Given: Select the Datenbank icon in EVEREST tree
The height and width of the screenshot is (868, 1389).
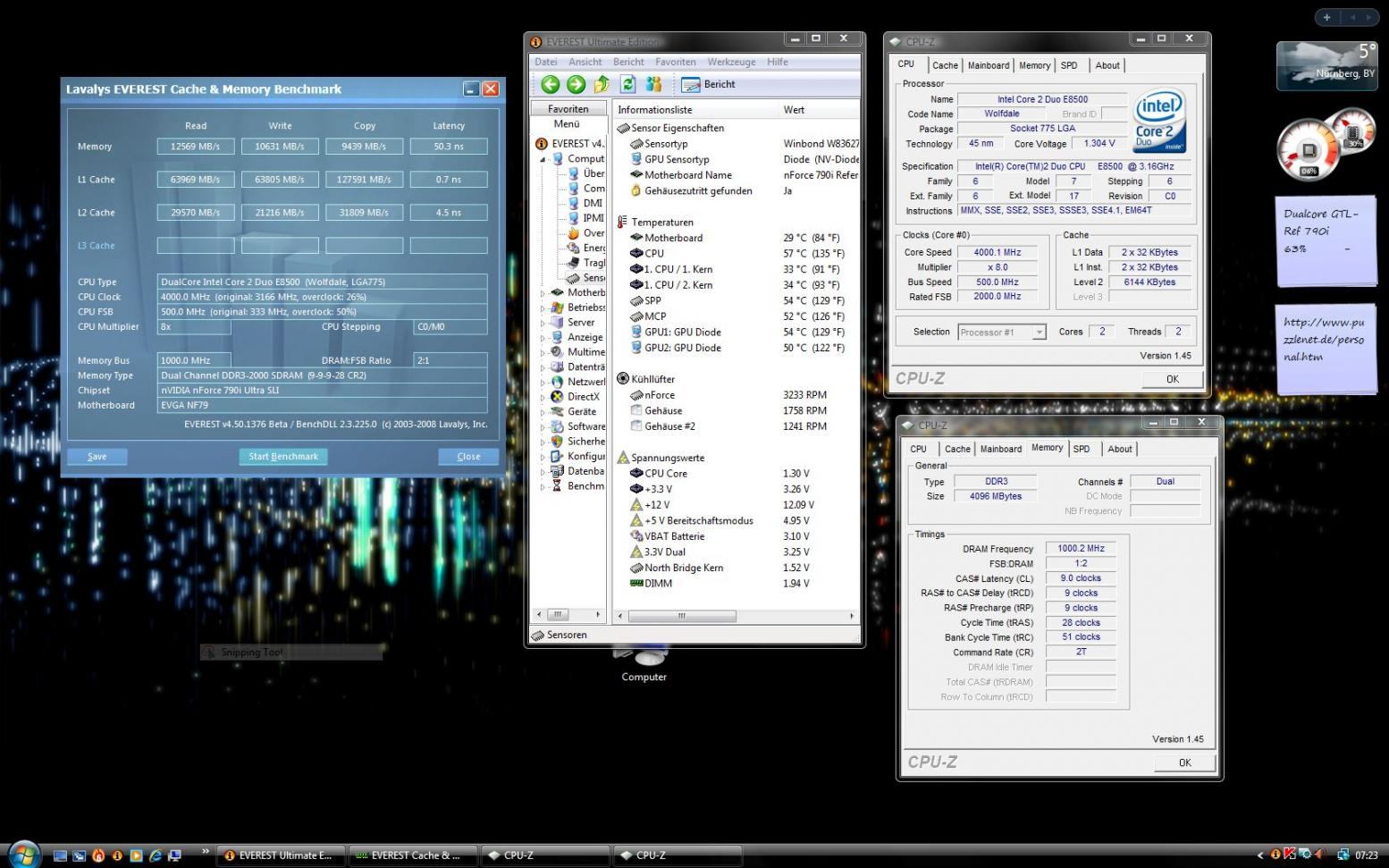Looking at the screenshot, I should click(x=558, y=471).
